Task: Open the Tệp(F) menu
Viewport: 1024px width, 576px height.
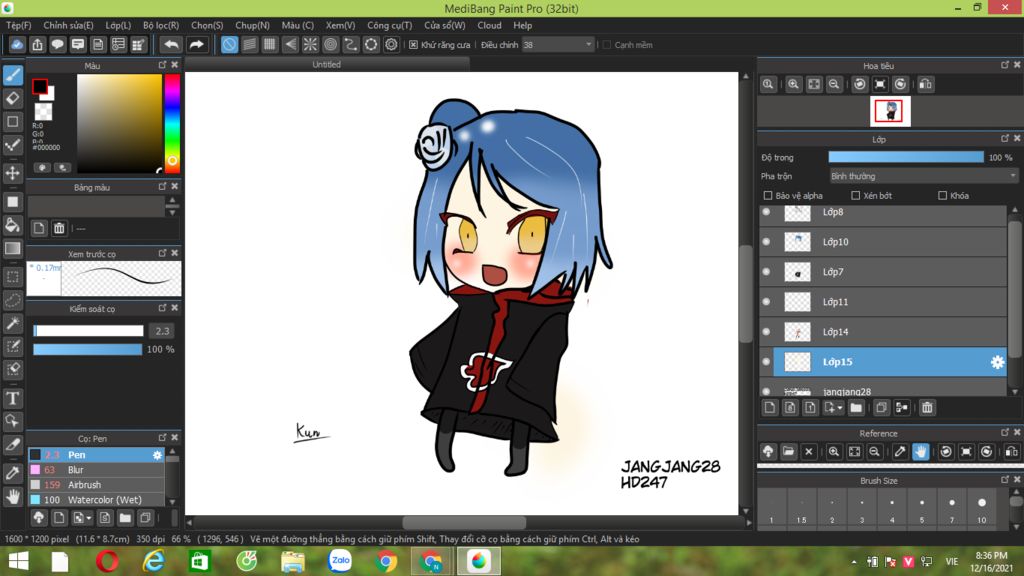Action: coord(18,25)
